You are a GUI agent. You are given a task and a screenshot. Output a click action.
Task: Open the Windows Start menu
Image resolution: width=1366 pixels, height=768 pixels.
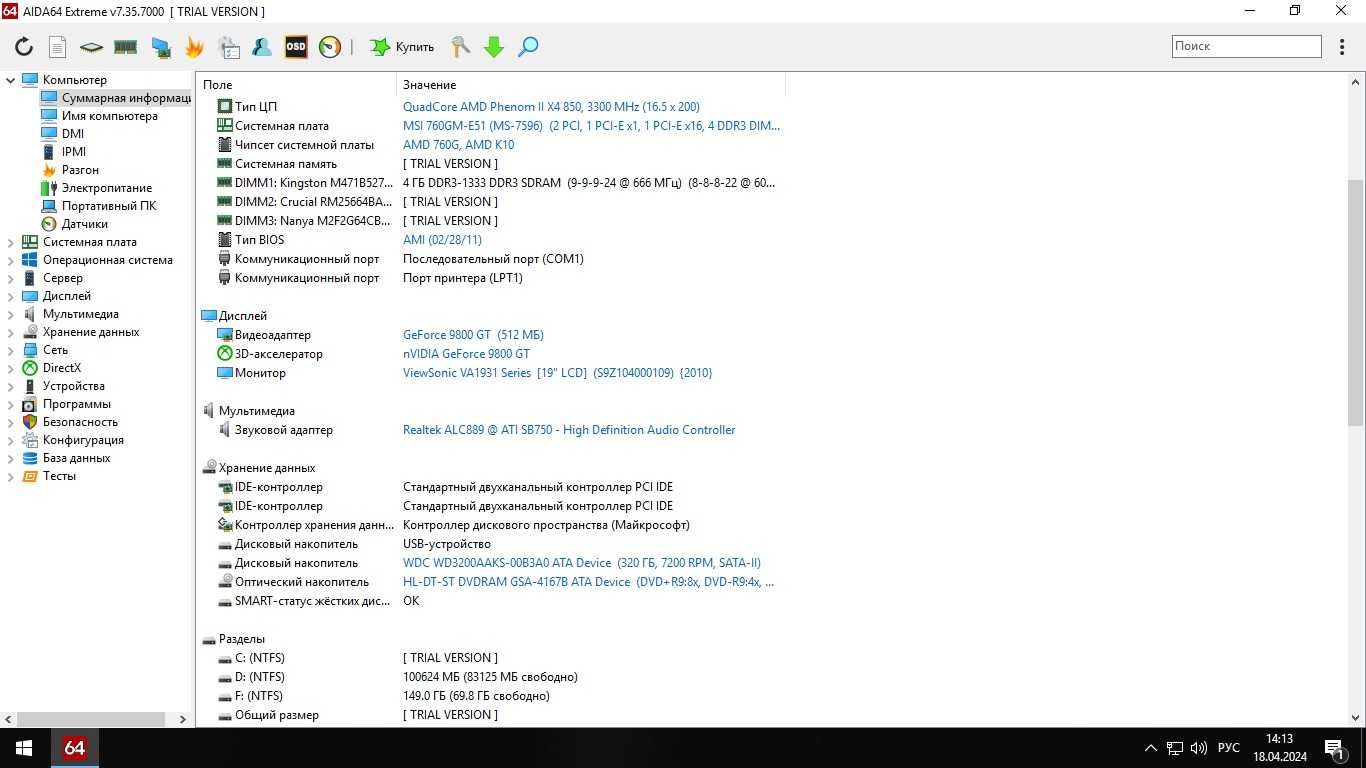pyautogui.click(x=24, y=748)
